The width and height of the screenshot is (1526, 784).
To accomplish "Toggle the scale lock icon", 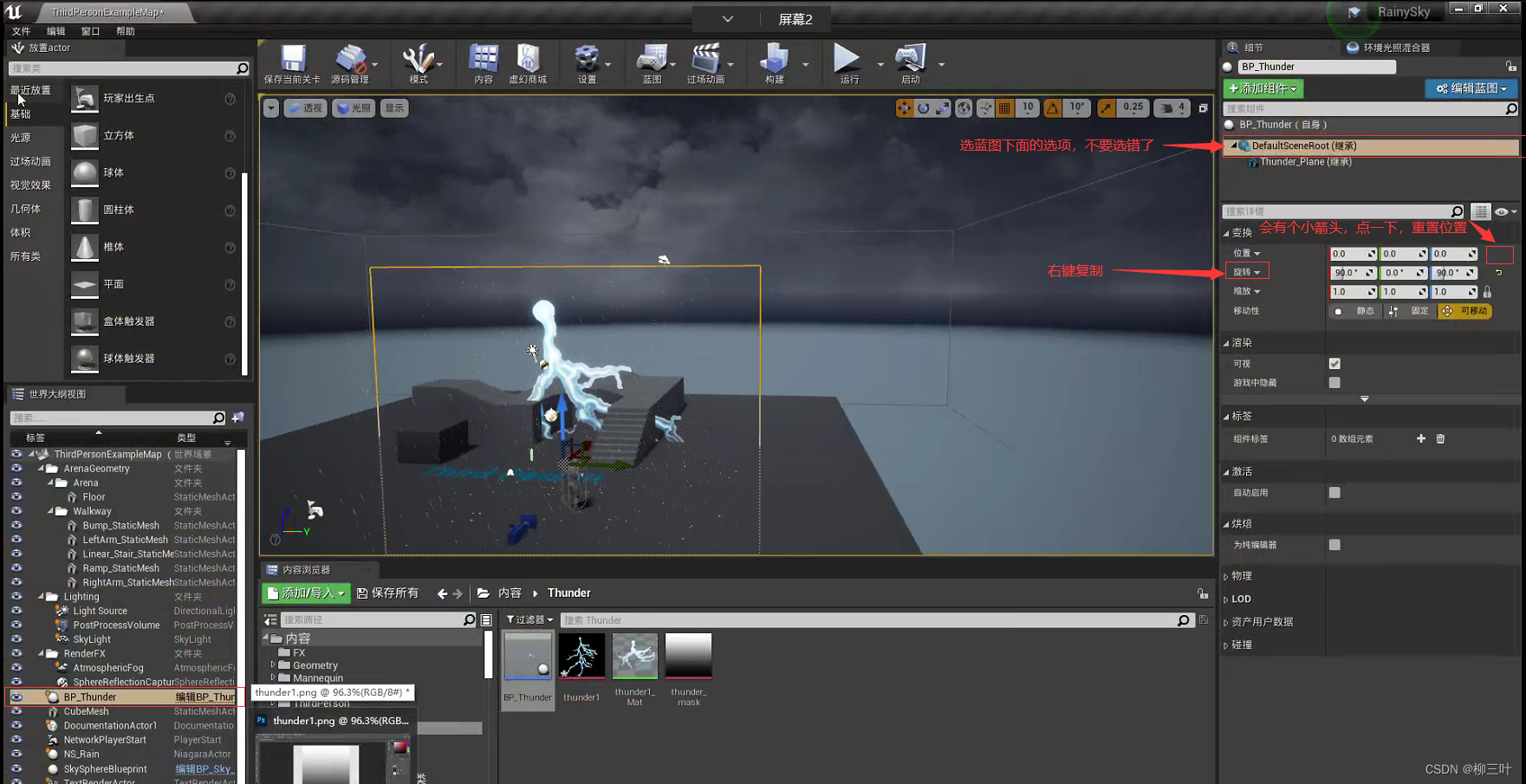I will pos(1487,292).
